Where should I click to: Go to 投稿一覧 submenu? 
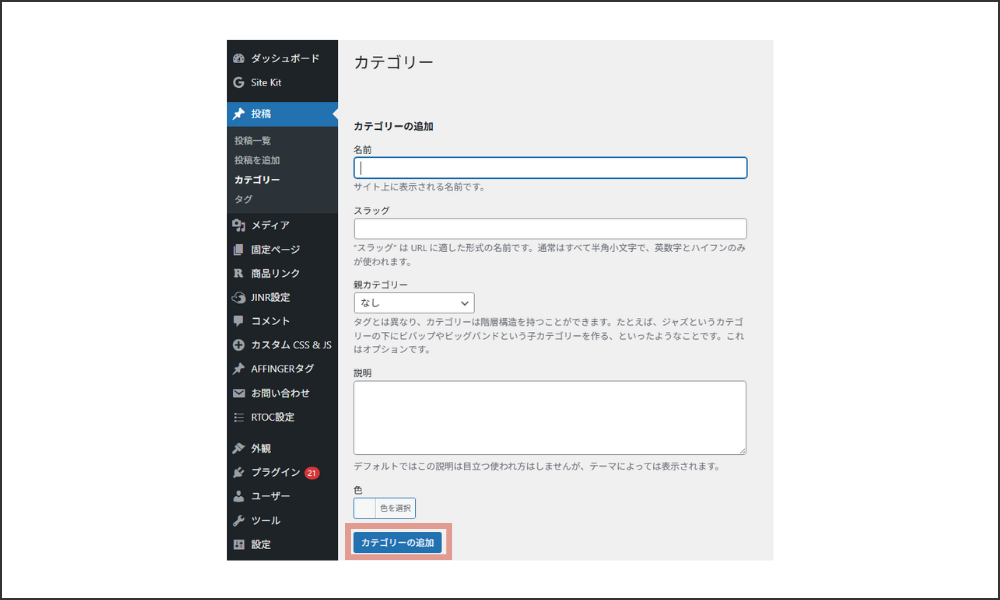click(x=253, y=140)
